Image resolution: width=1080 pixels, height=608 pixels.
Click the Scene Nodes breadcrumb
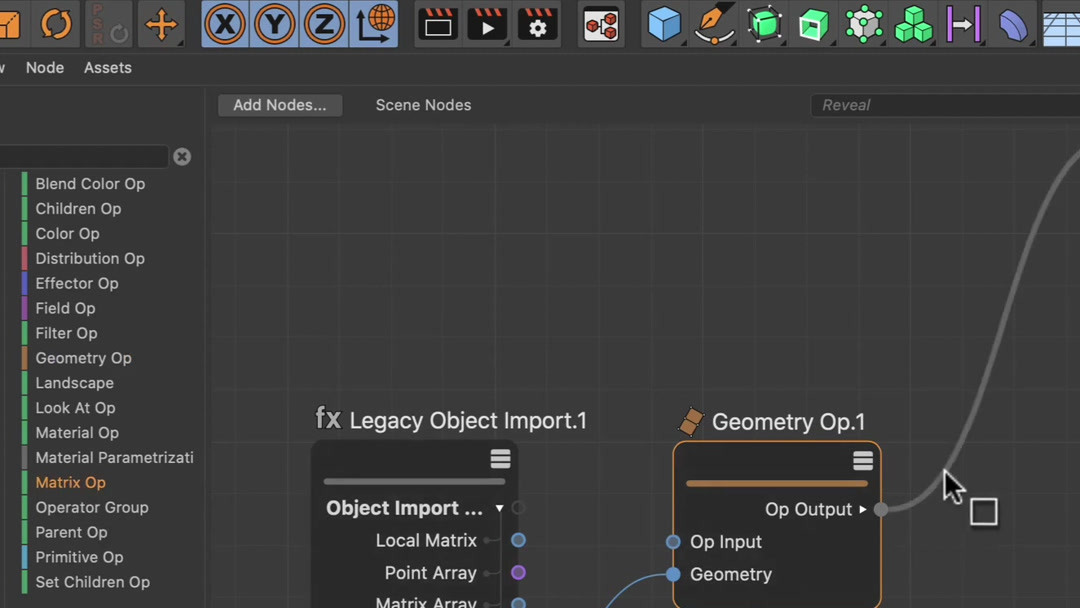point(423,105)
